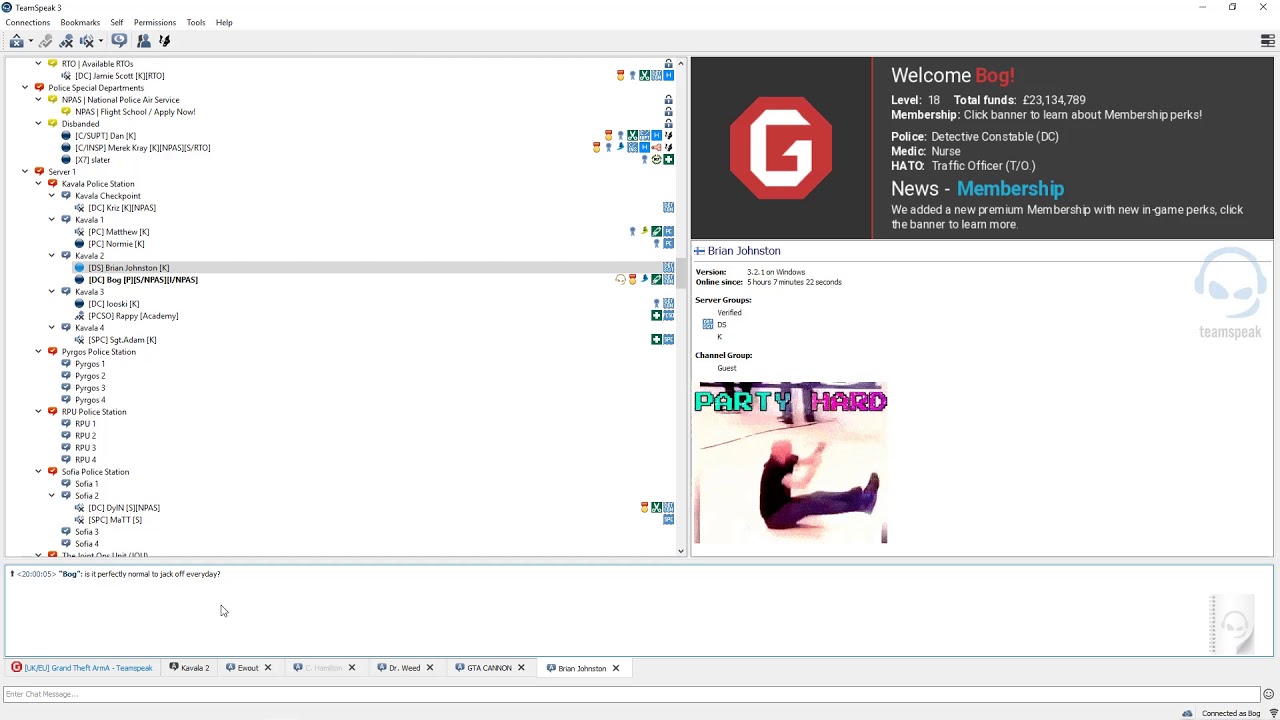Open the contacts manager toolbar icon

click(143, 41)
